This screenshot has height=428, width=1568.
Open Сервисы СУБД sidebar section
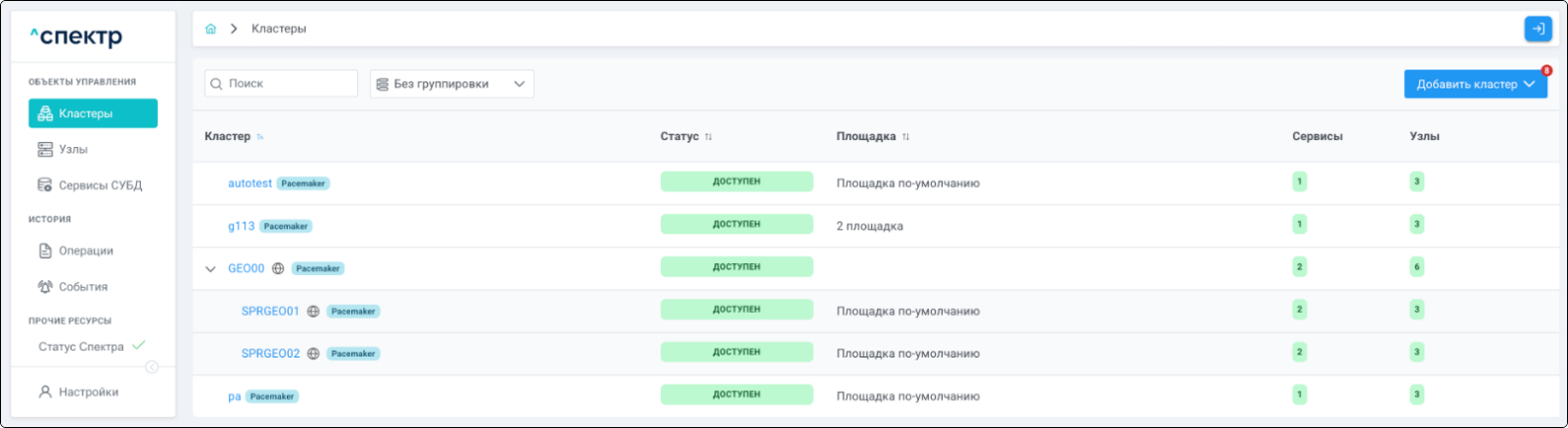coord(99,185)
